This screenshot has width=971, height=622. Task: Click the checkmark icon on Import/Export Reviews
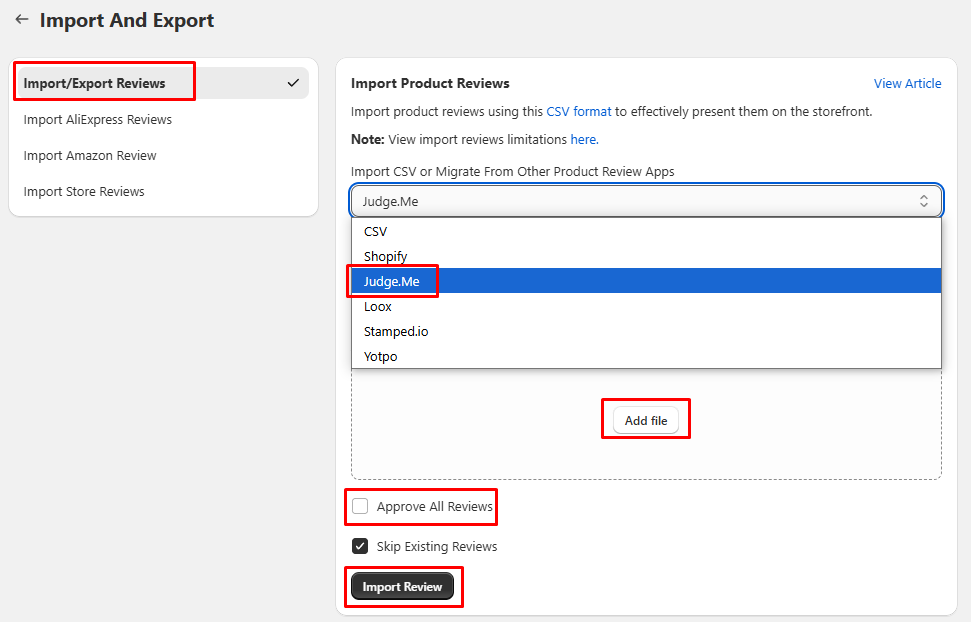tap(294, 83)
